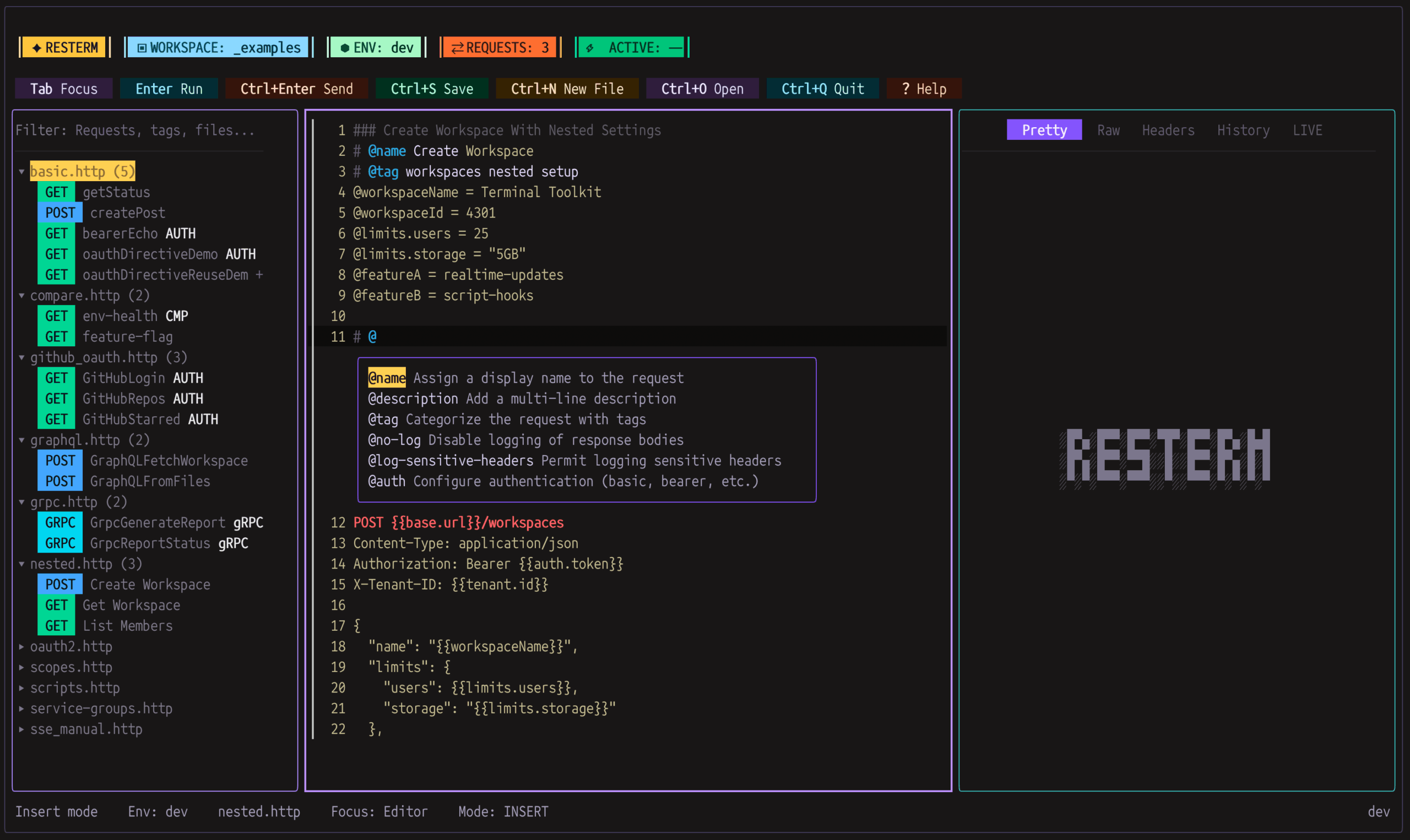This screenshot has width=1410, height=840.
Task: Select GRPC badge for GrpcGenerateReport
Action: click(x=60, y=522)
